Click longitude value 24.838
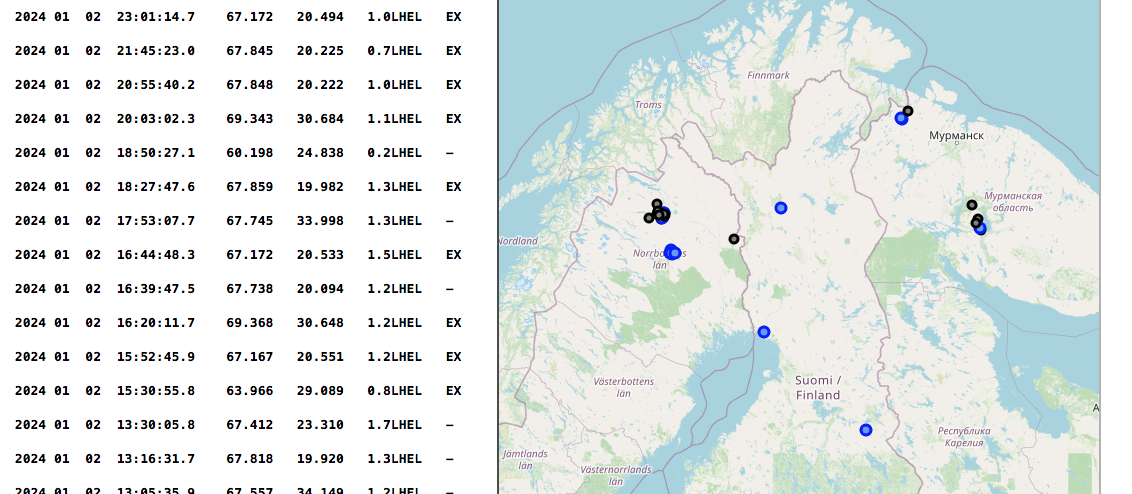The width and height of the screenshot is (1132, 494). pyautogui.click(x=320, y=152)
